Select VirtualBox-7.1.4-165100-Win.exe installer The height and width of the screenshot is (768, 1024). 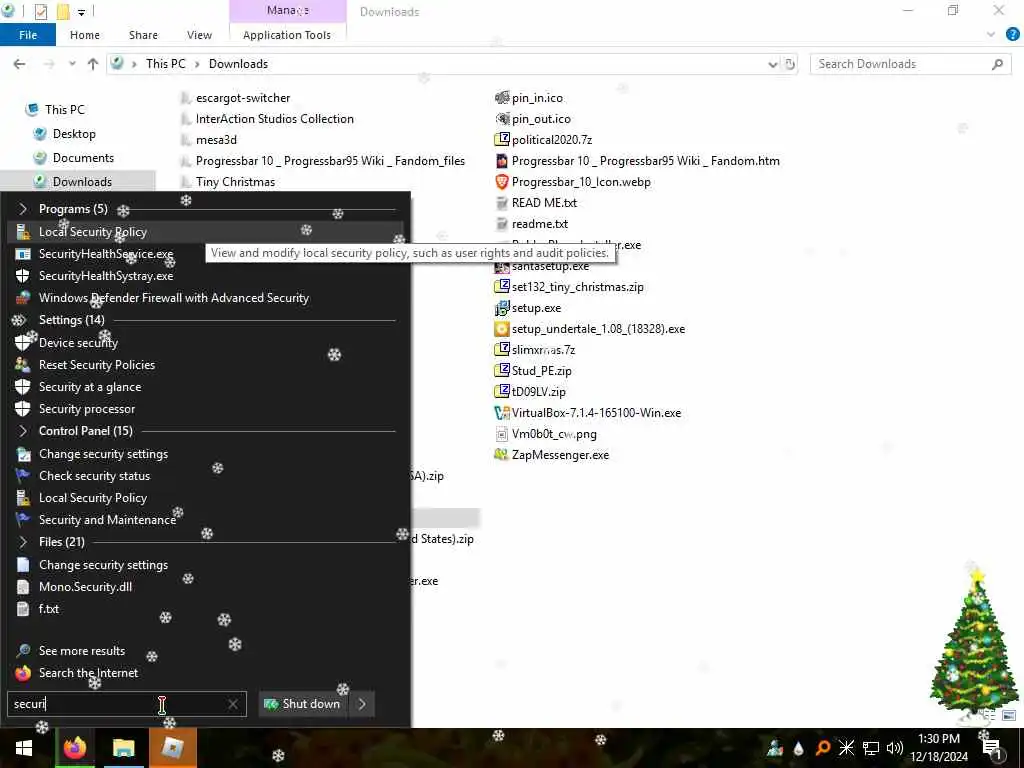(588, 413)
